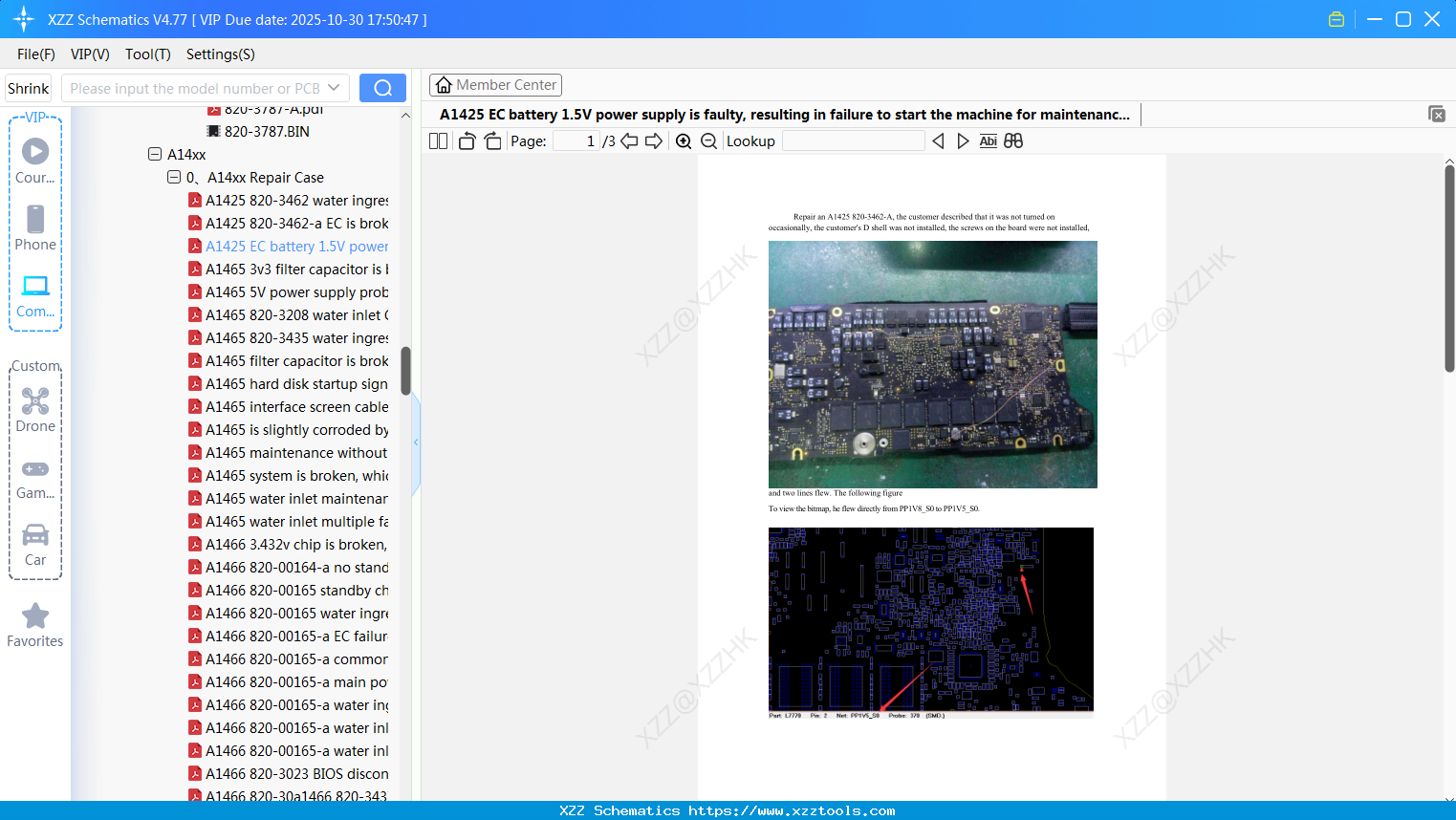Open A1425 820-3462 water ingress case
Screen dimensions: 1456x820
click(x=297, y=201)
